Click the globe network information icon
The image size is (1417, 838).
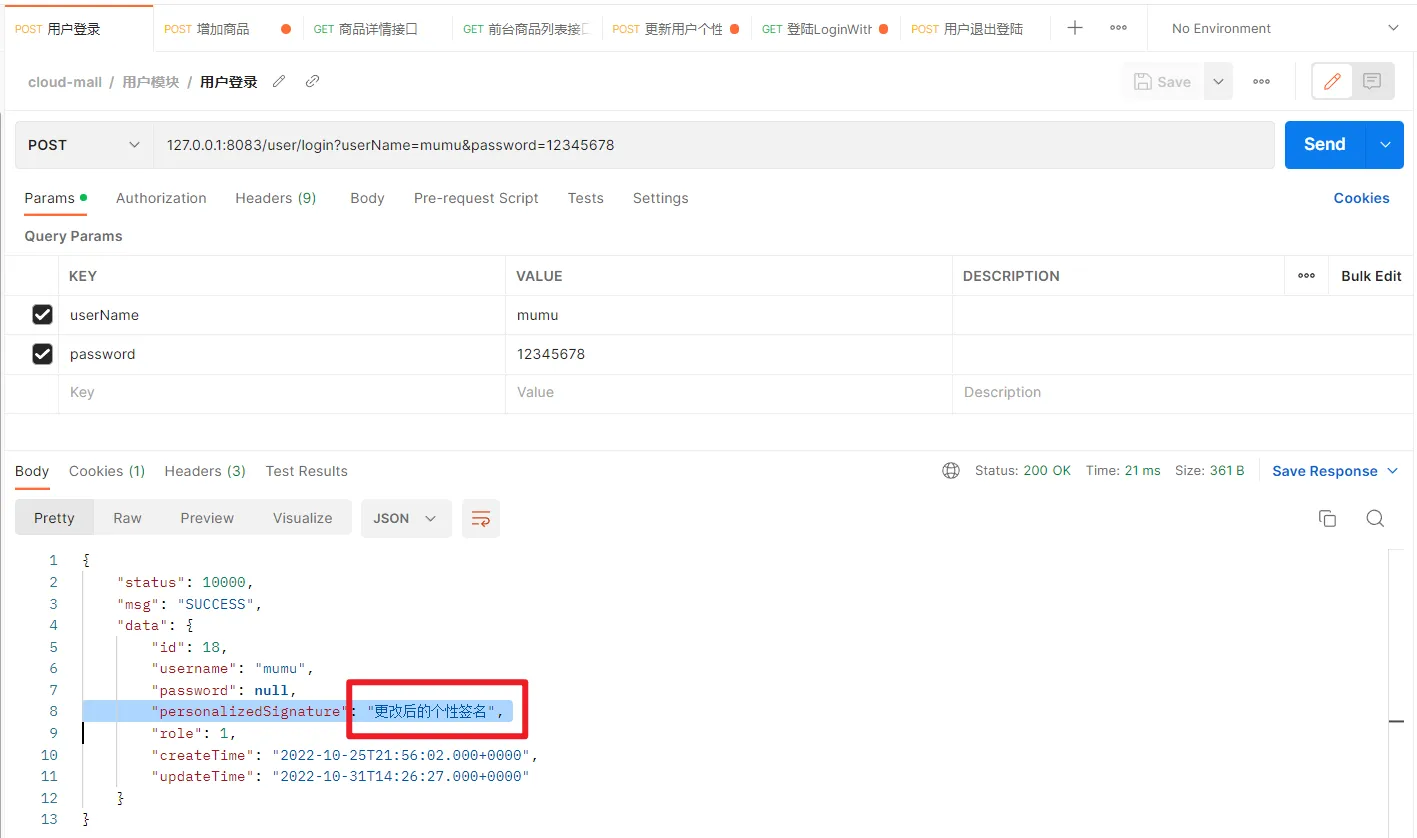951,471
